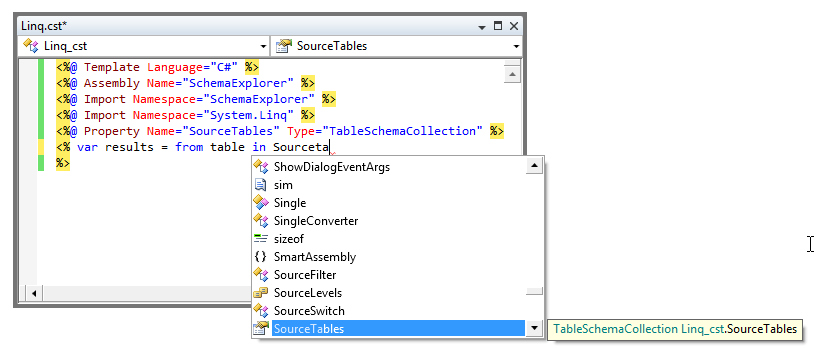Open the Linq_cst types dropdown

coord(263,47)
